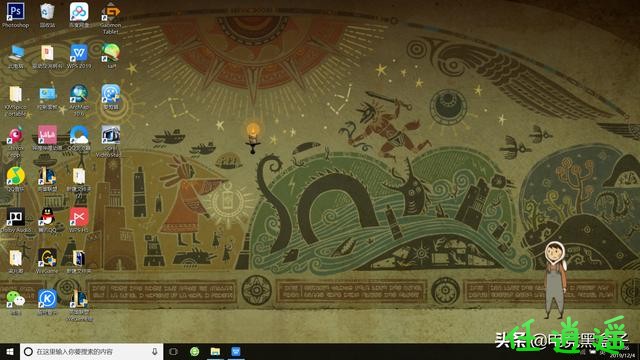Open File Explorer from the taskbar

(x=215, y=351)
